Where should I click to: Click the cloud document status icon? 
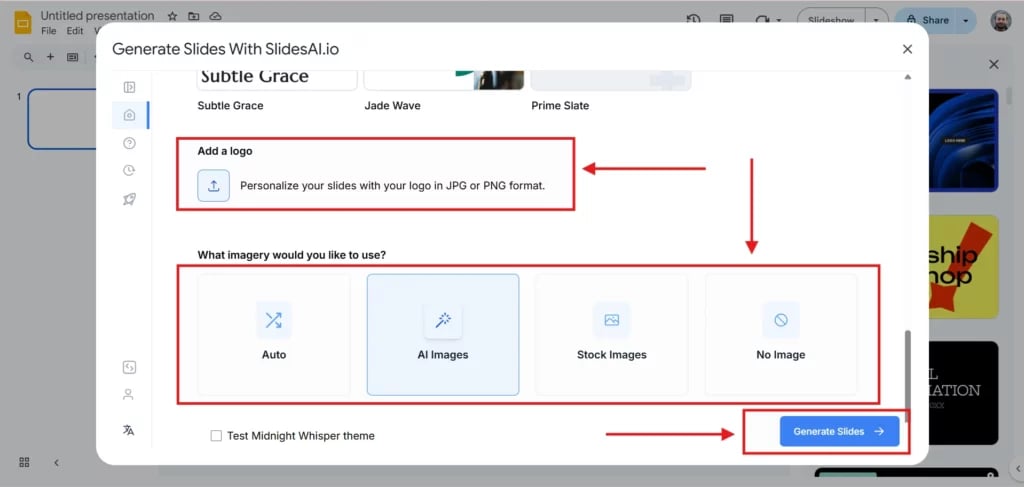click(216, 16)
